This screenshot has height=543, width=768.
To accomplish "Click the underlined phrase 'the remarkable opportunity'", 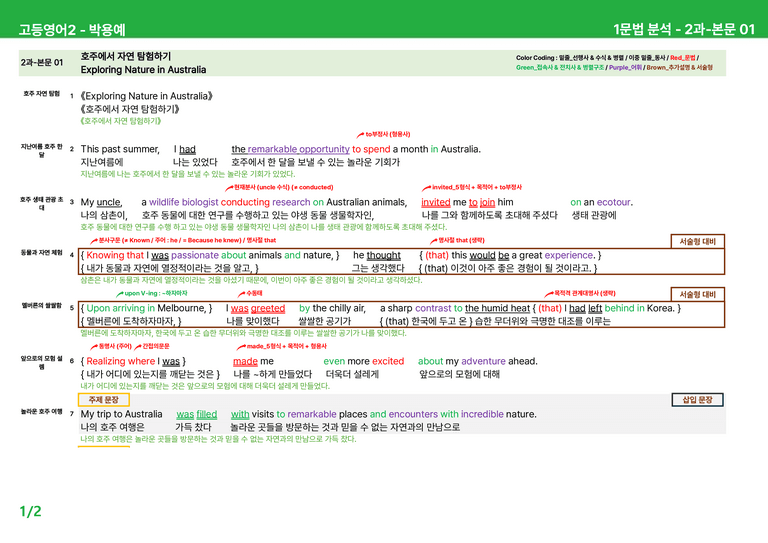I will (290, 149).
